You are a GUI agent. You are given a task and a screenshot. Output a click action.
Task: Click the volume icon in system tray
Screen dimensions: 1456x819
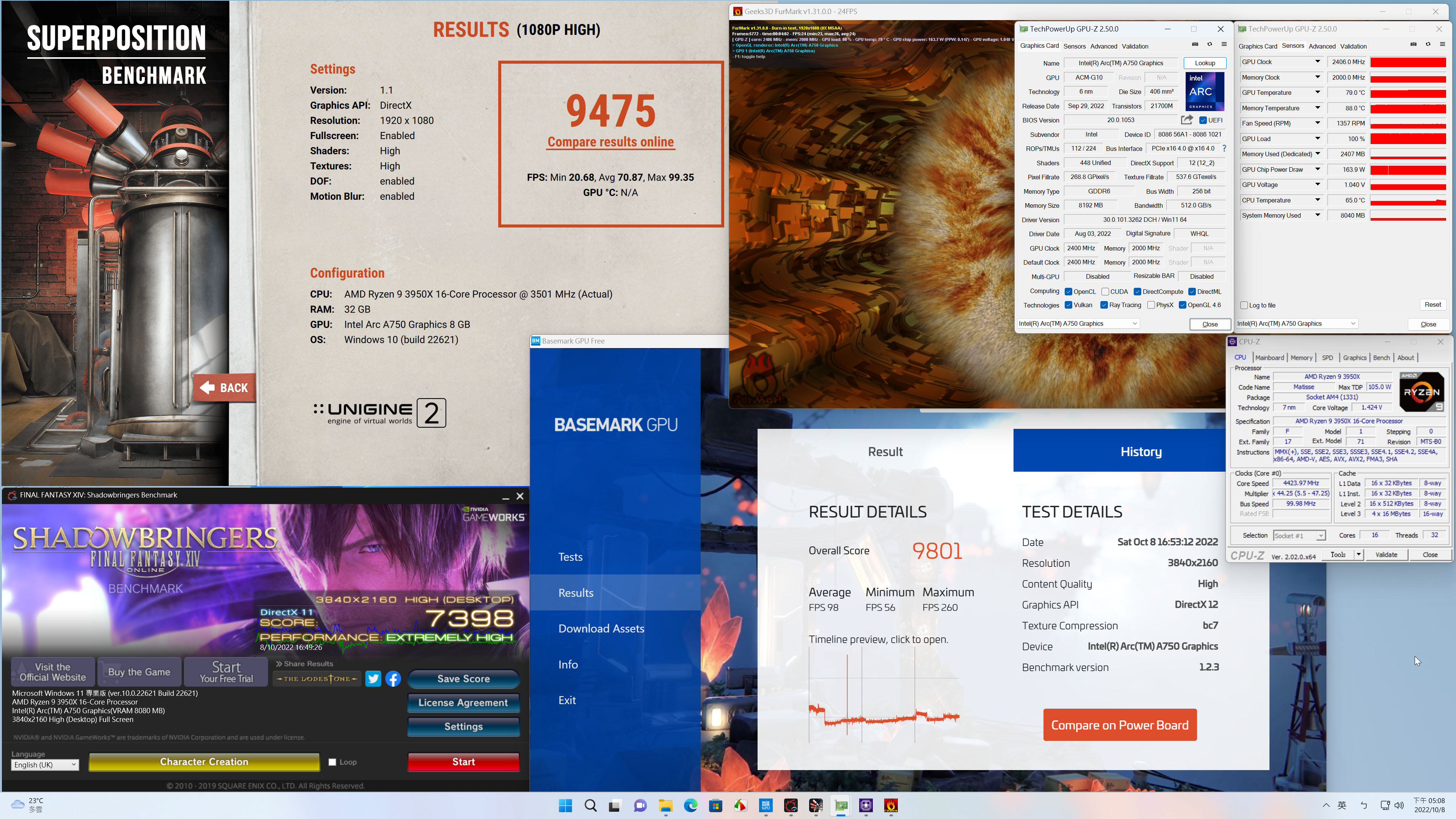click(1400, 805)
